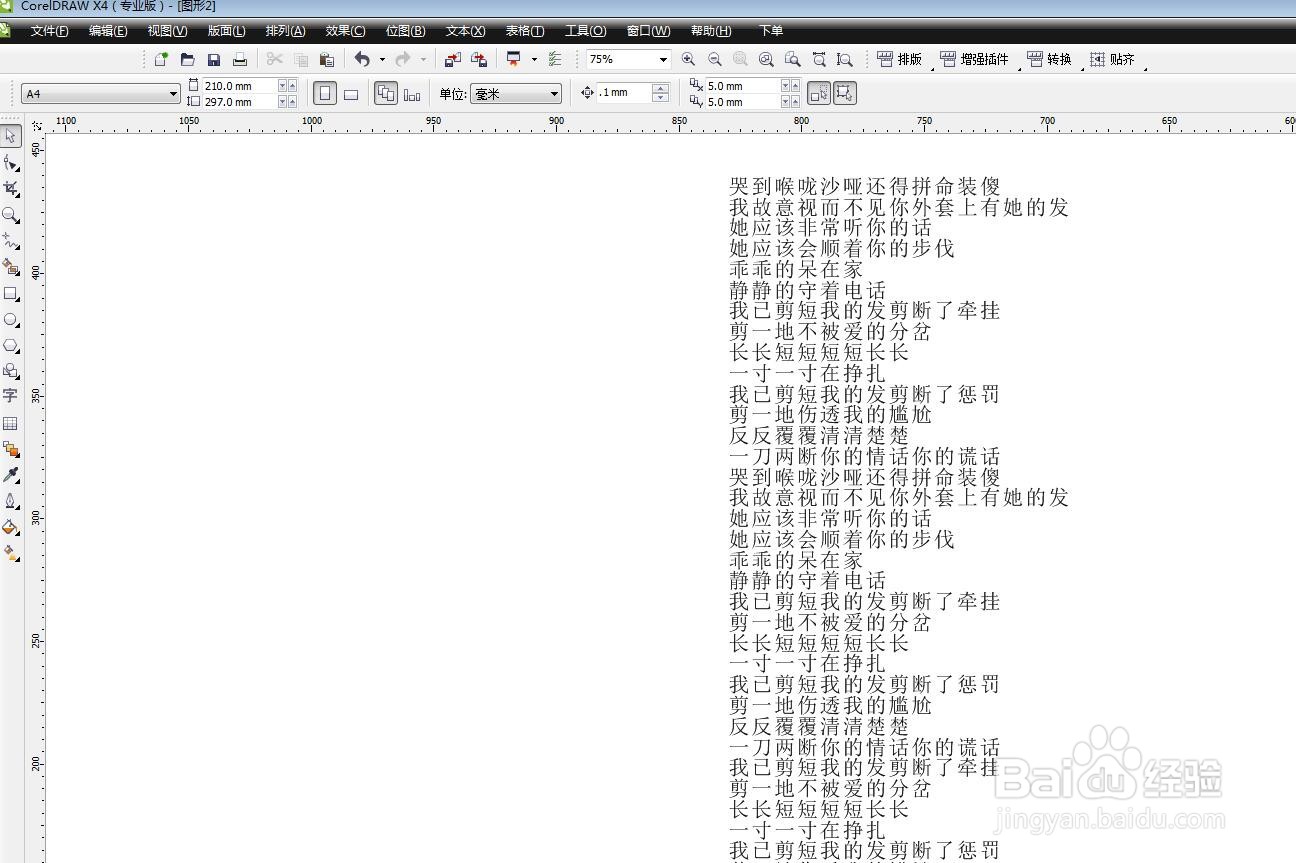Open the units (毫米) dropdown
The image size is (1296, 863).
click(x=554, y=94)
